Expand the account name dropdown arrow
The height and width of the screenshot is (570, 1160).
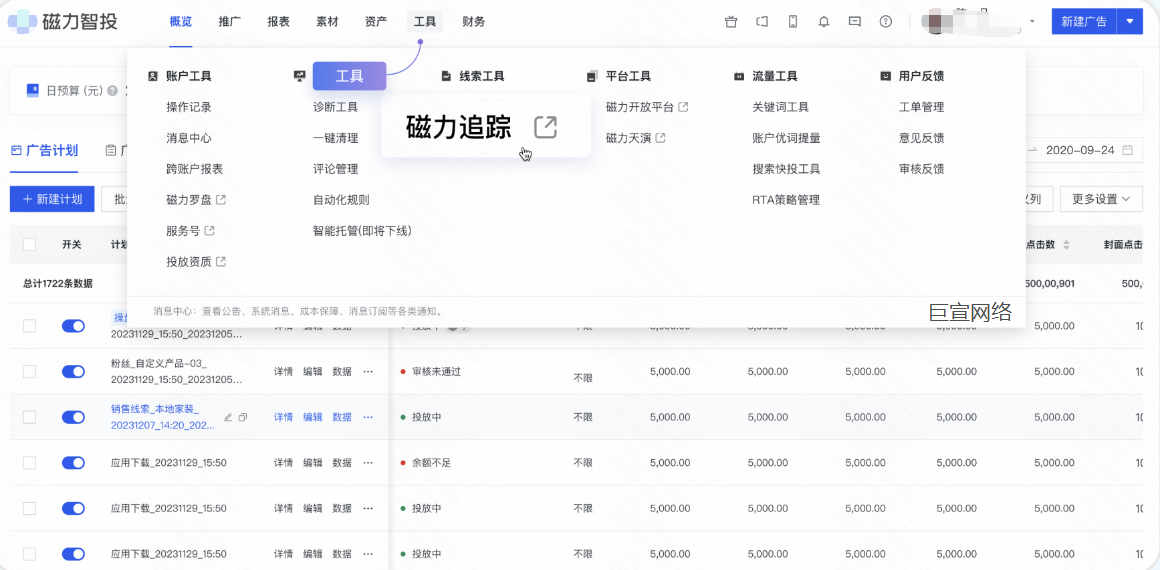(1032, 21)
